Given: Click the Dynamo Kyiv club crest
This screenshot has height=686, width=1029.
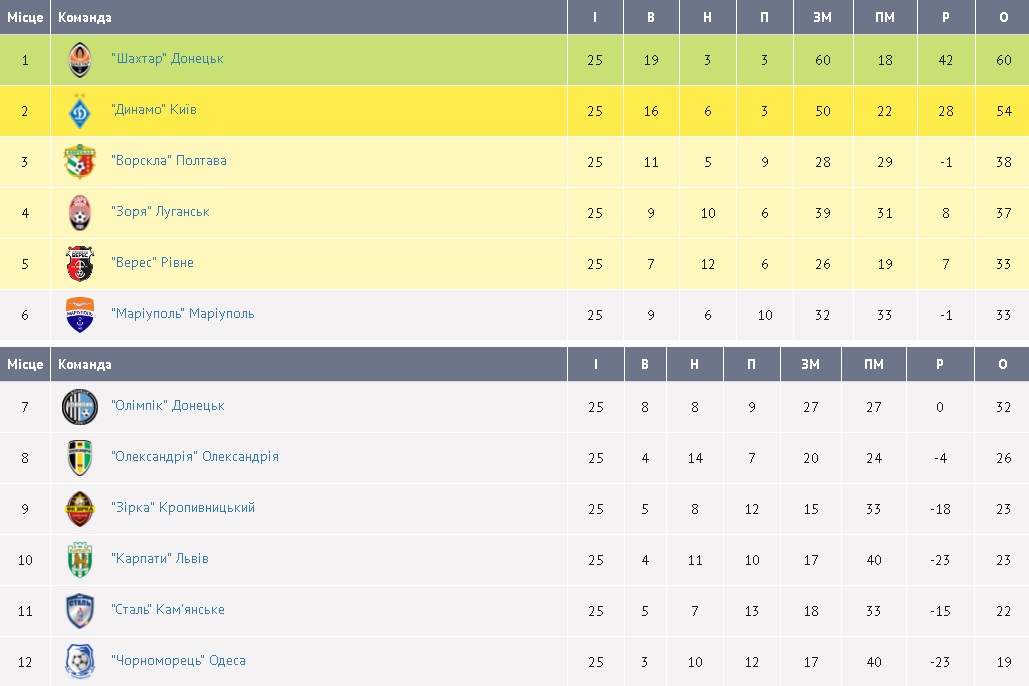Looking at the screenshot, I should 80,111.
